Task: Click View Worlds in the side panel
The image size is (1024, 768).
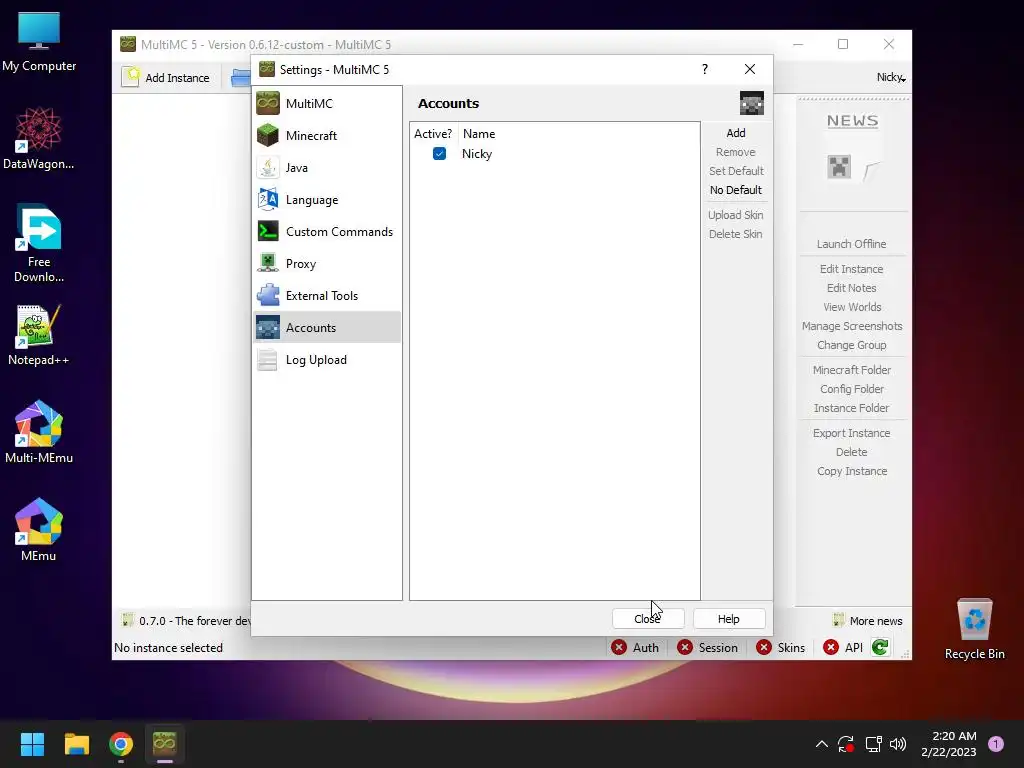Action: (851, 306)
